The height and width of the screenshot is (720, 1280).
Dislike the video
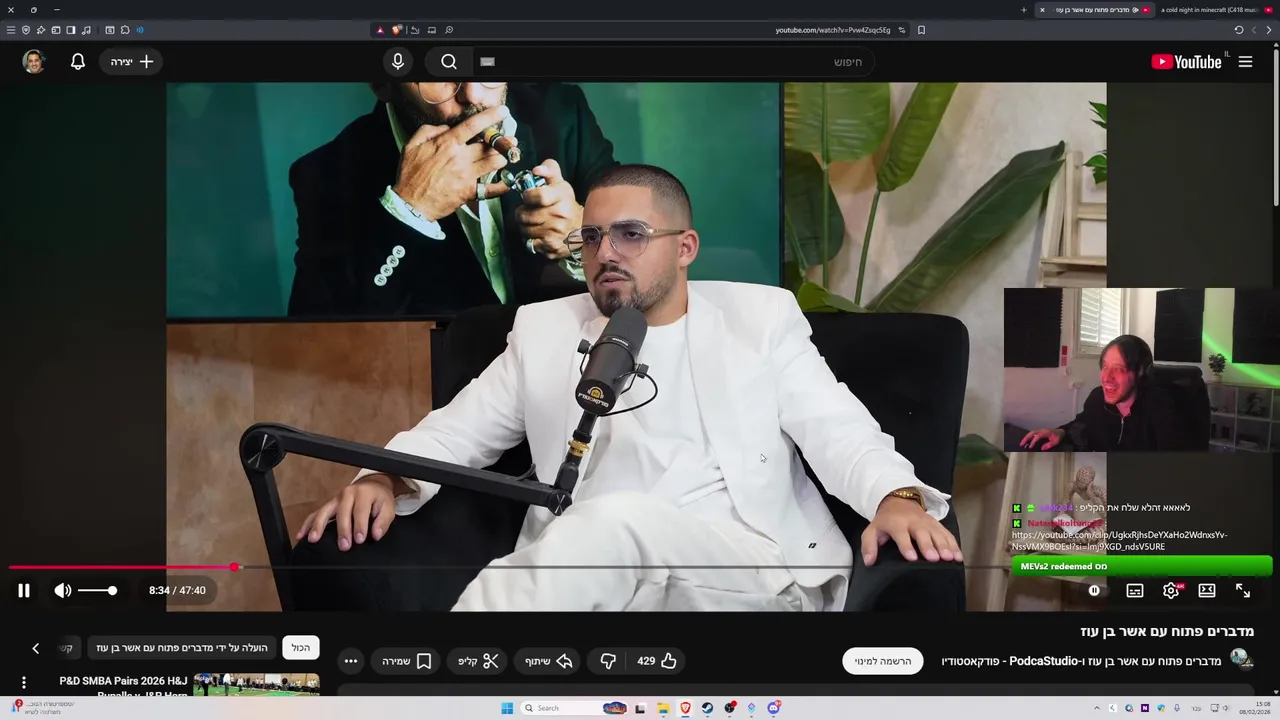point(608,661)
